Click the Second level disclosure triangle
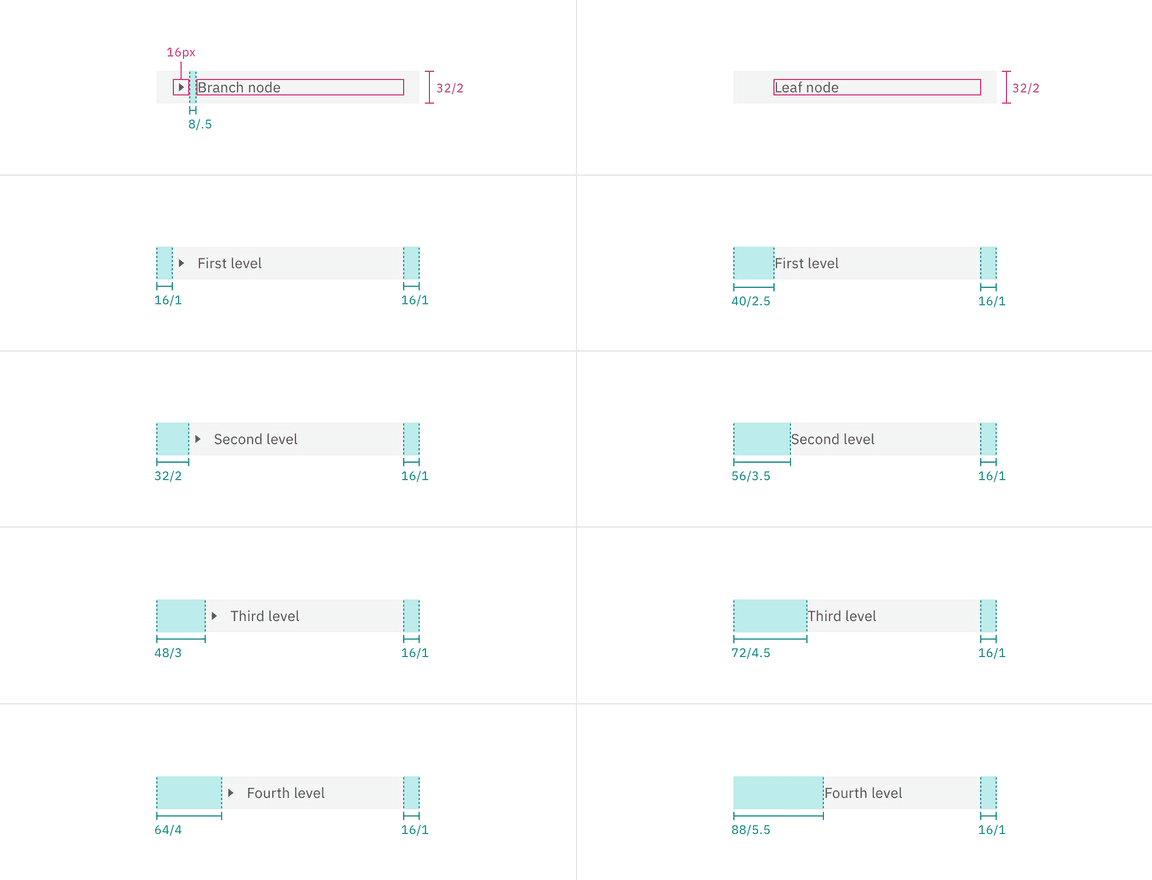The width and height of the screenshot is (1152, 880). tap(198, 439)
